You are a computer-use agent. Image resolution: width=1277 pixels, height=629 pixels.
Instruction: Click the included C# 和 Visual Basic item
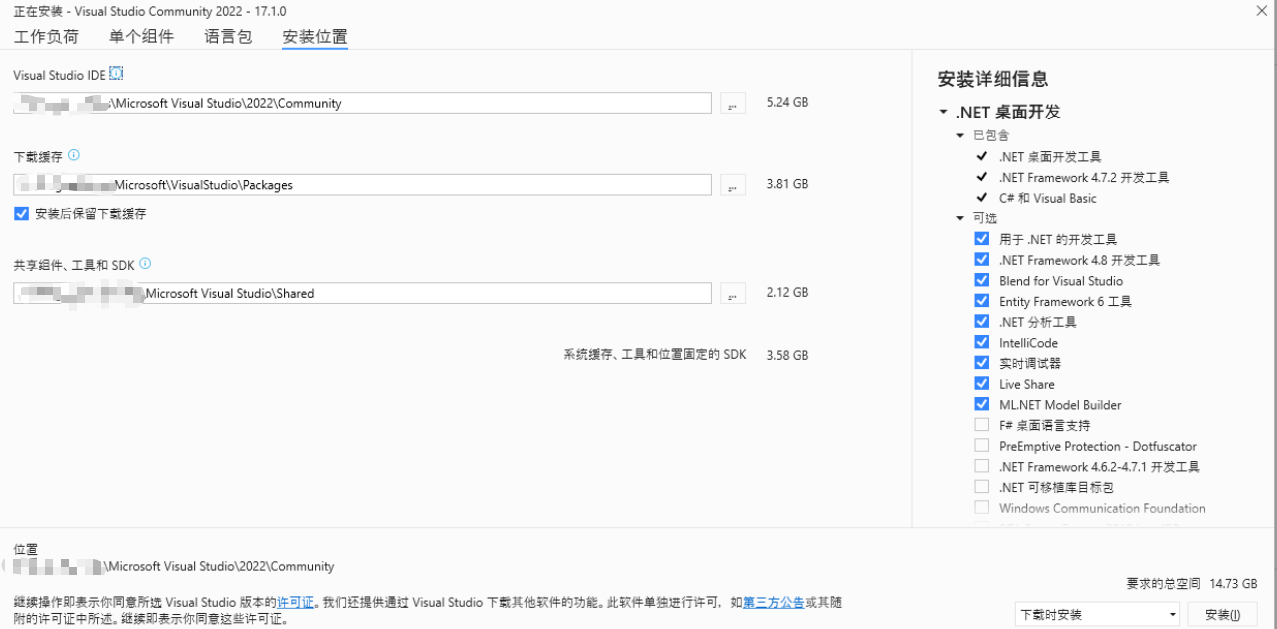pyautogui.click(x=1047, y=198)
